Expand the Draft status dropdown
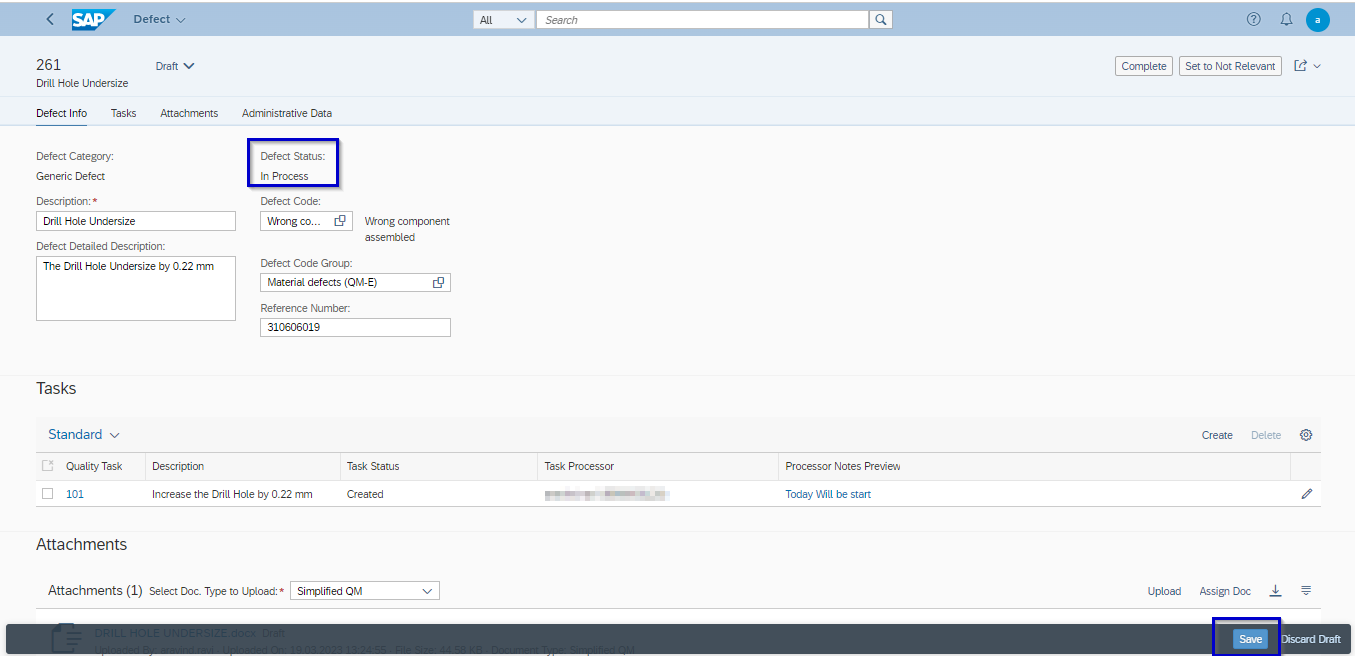This screenshot has height=656, width=1355. coord(175,66)
